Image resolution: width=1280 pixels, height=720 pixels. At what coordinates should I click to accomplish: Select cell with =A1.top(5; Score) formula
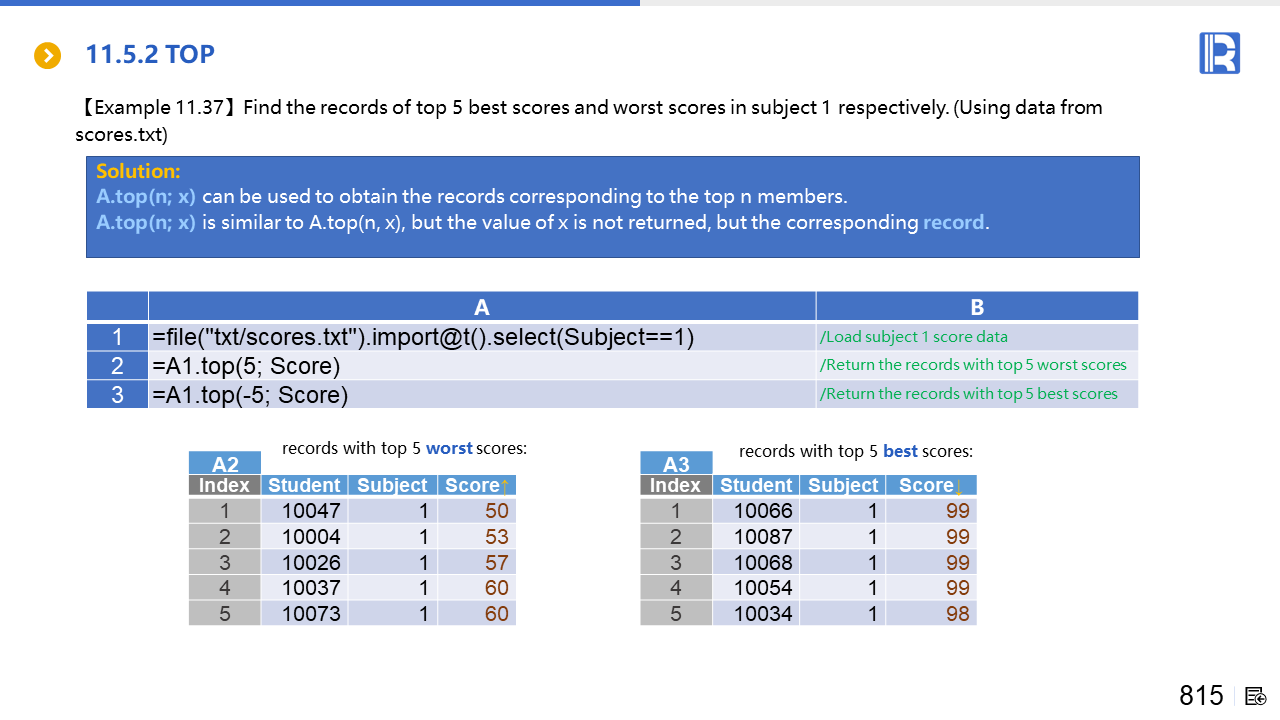tap(481, 366)
